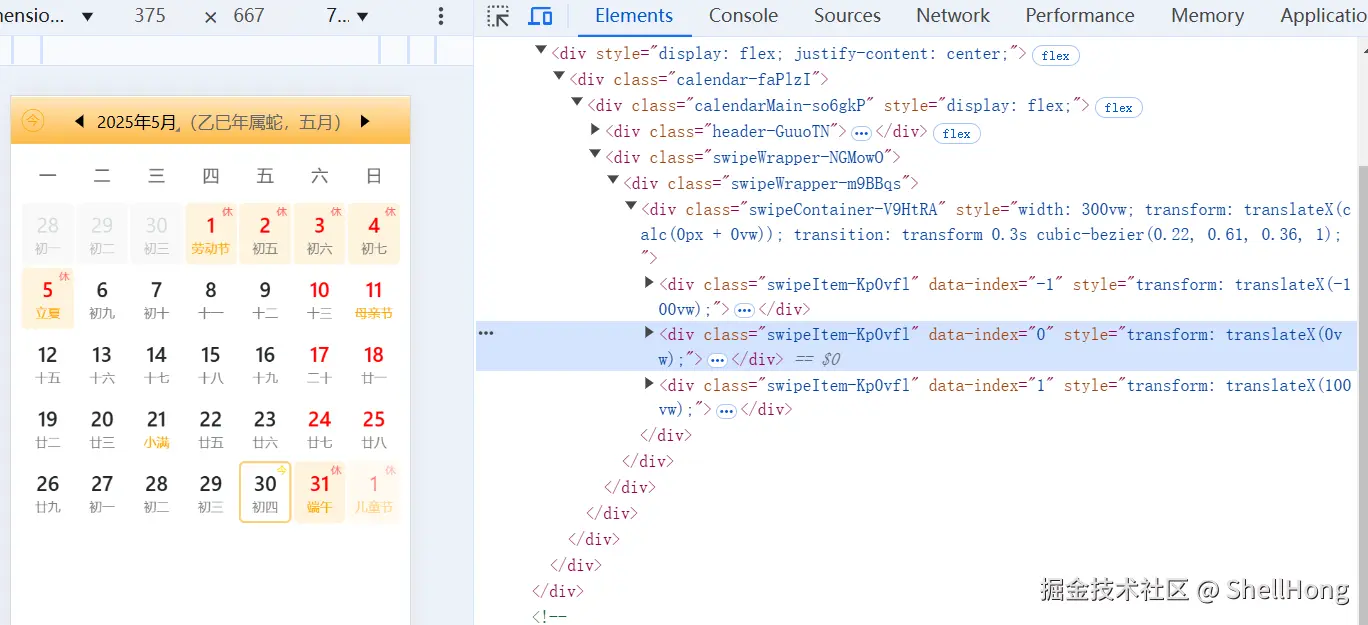Click flex badge beside header-GuuoTN
1368x625 pixels.
957,133
